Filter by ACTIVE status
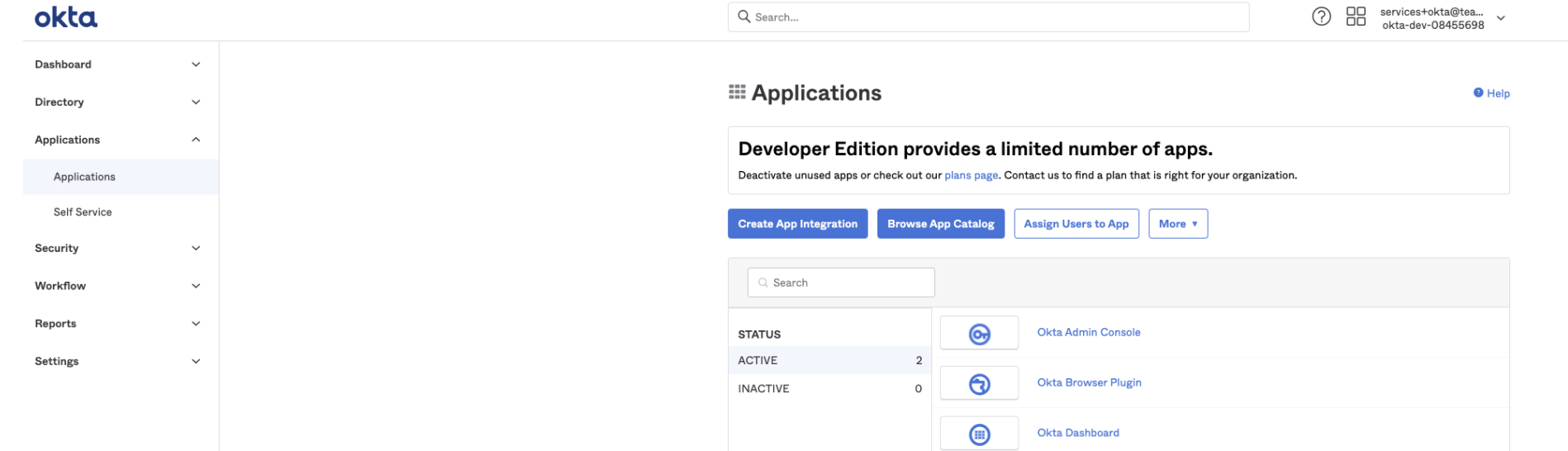Viewport: 1568px width, 451px height. click(829, 360)
